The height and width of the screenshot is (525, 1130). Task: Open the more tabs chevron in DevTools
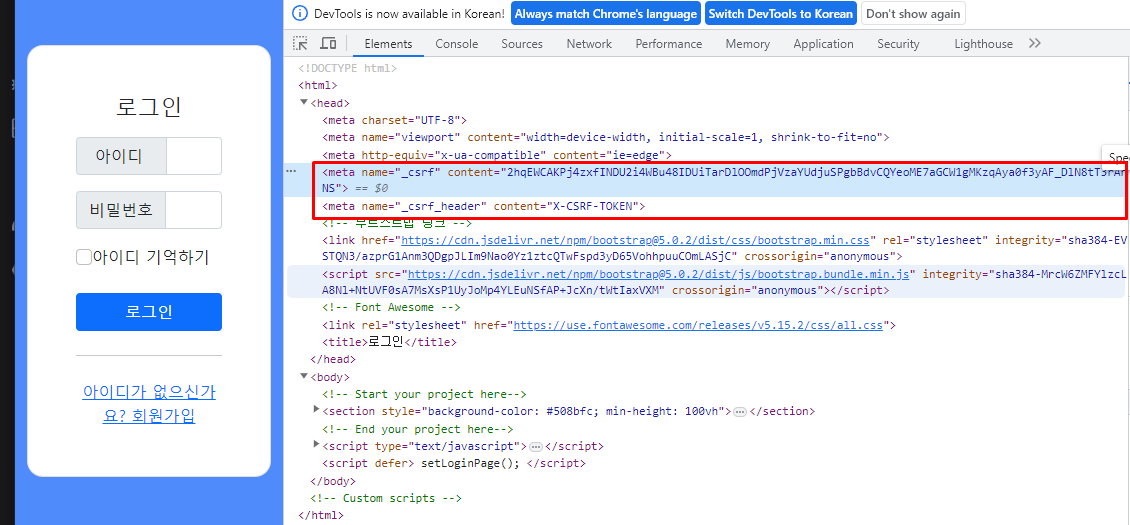[x=1035, y=43]
